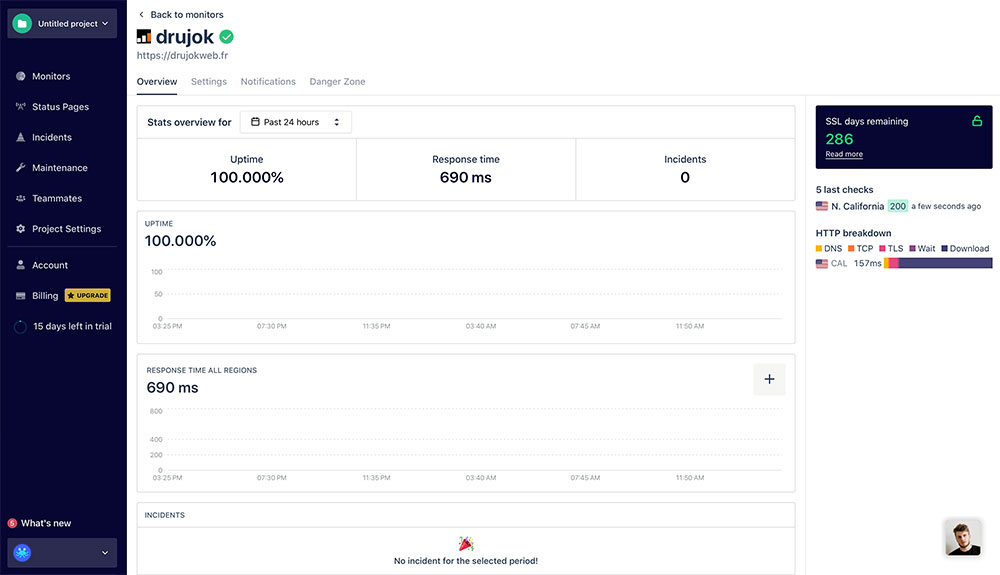Screen dimensions: 1000x575
Task: Open the Untitled project dropdown
Action: click(x=62, y=24)
